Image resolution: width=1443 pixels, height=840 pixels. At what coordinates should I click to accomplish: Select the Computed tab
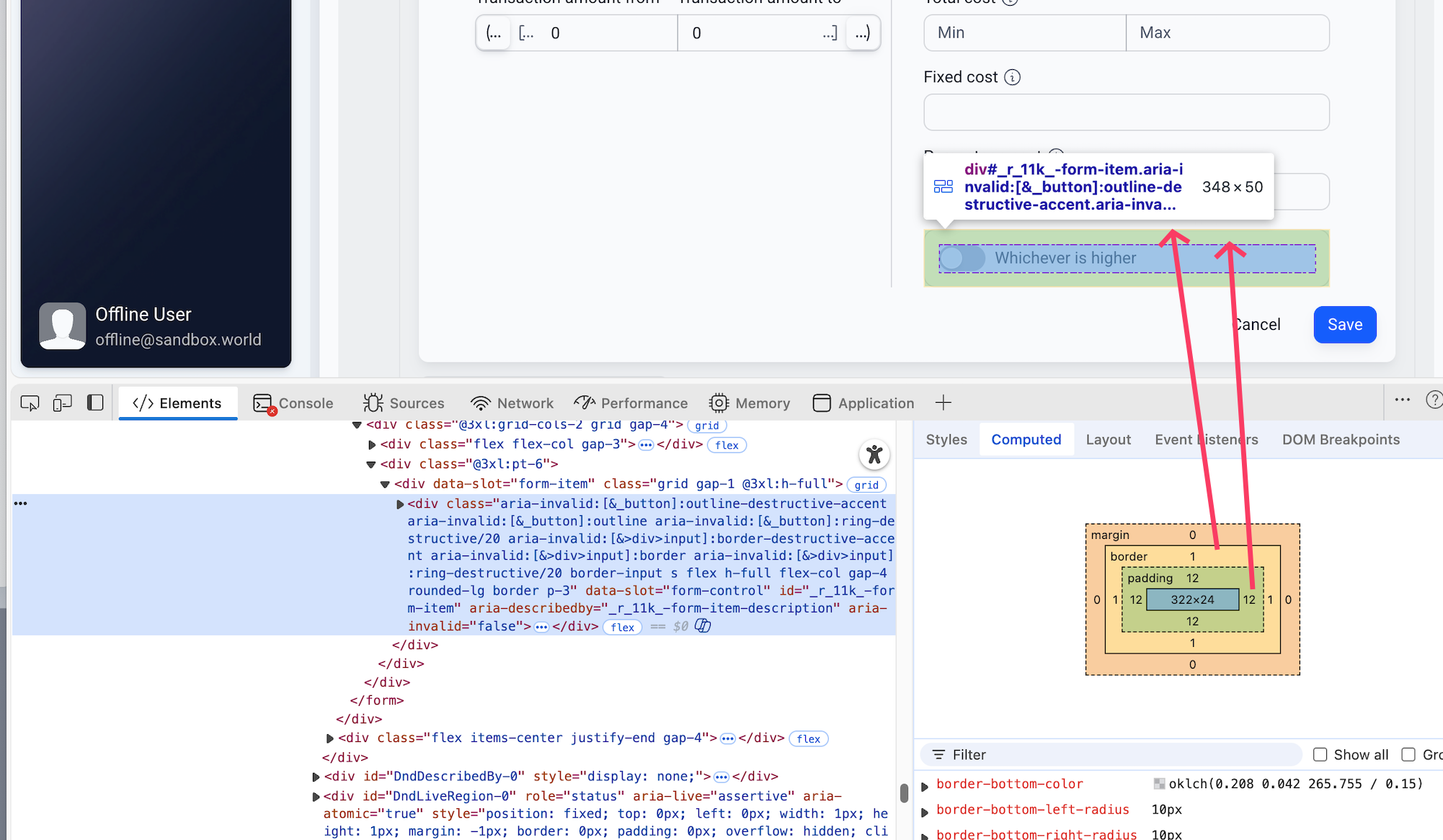1026,439
